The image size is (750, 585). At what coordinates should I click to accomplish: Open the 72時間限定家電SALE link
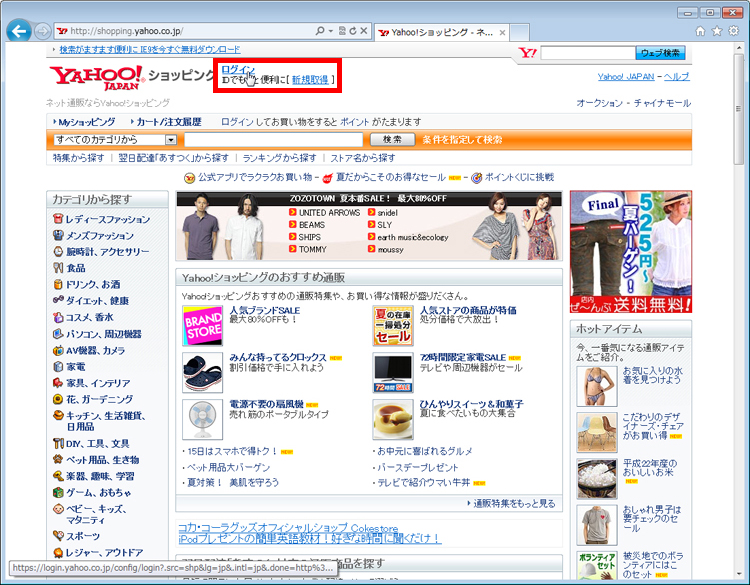(463, 357)
